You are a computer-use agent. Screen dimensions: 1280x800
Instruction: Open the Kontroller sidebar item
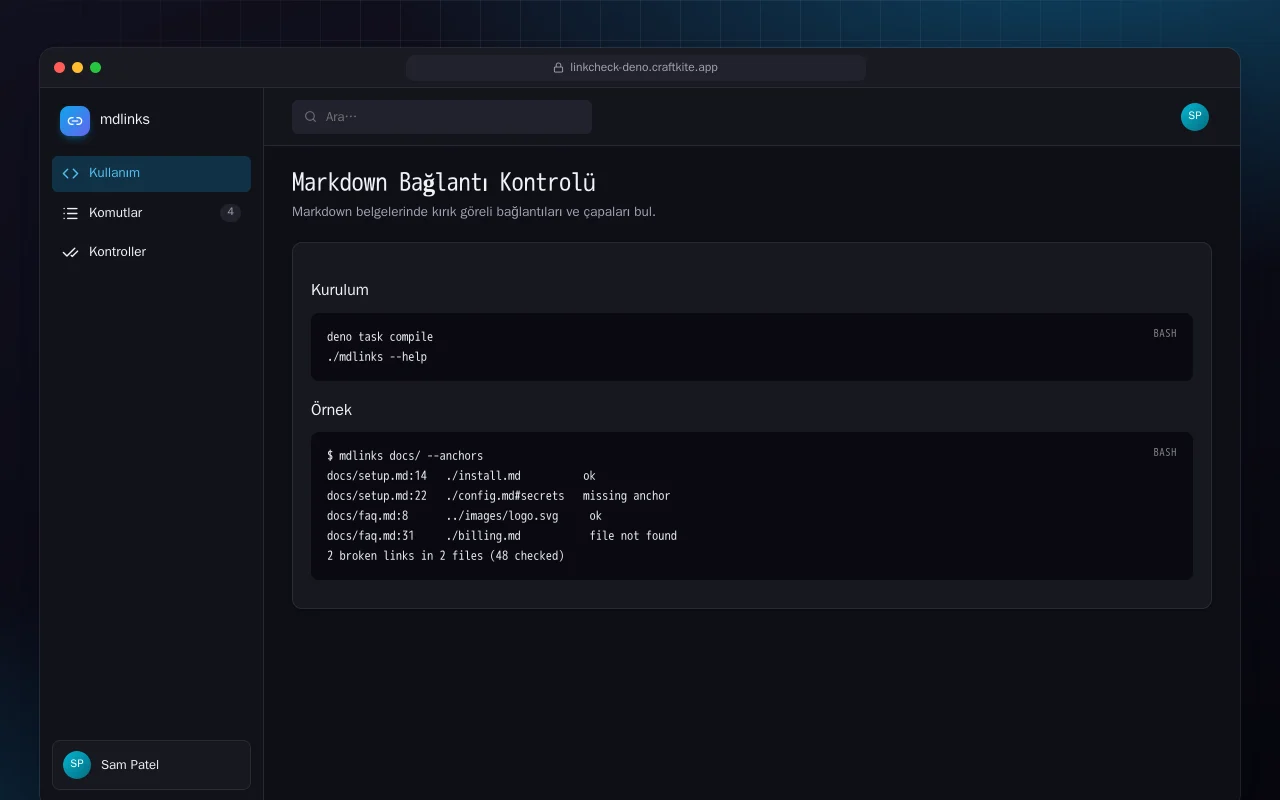click(151, 252)
